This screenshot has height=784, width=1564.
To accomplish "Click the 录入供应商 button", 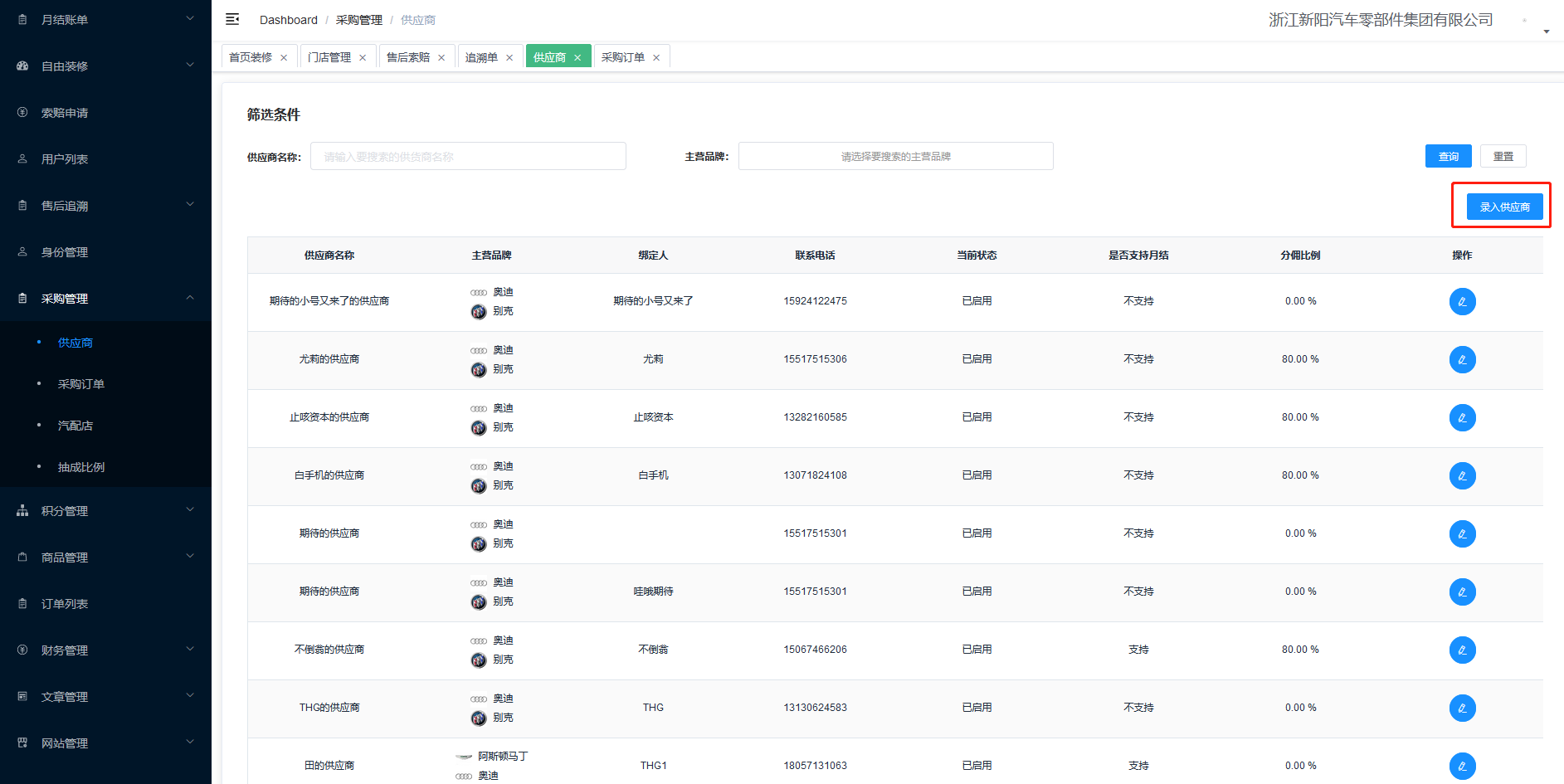I will click(1504, 207).
